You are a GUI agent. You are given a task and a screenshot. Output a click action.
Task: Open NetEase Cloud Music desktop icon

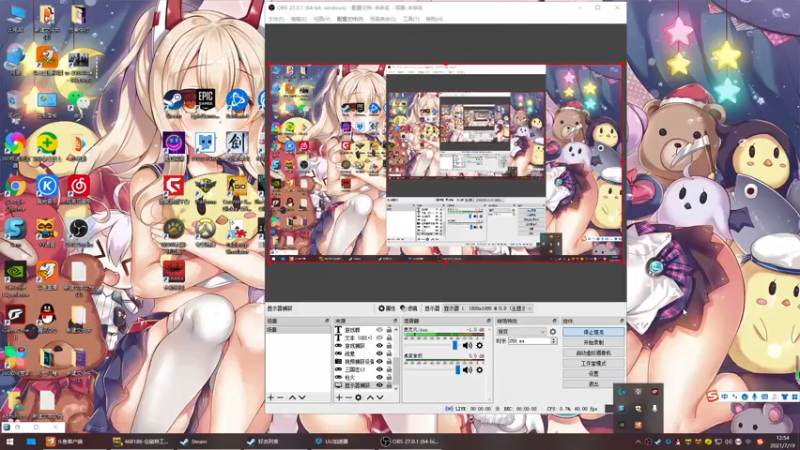tap(79, 190)
